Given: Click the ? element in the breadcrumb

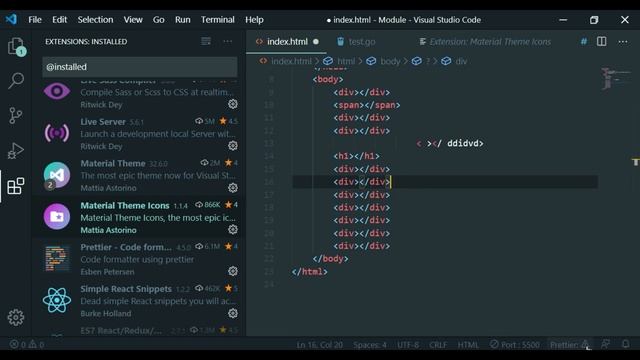Looking at the screenshot, I should coord(428,61).
